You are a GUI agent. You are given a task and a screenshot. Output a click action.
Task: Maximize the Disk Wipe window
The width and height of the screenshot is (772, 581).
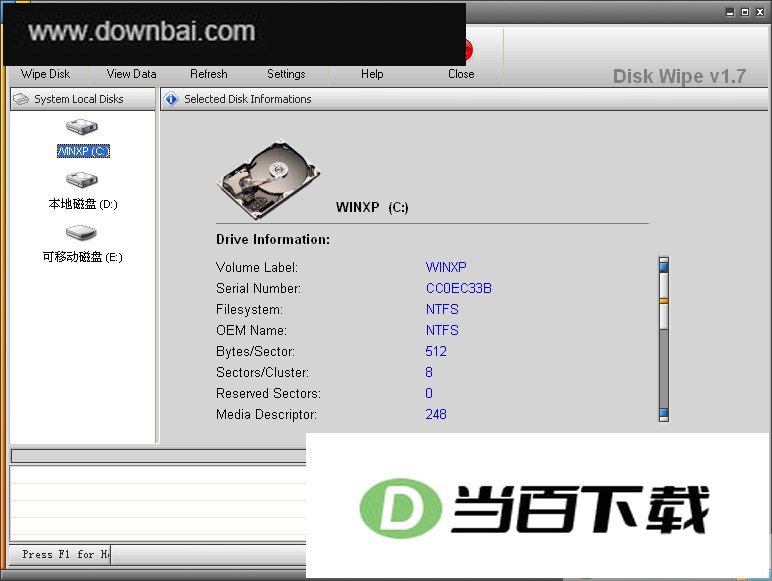745,12
